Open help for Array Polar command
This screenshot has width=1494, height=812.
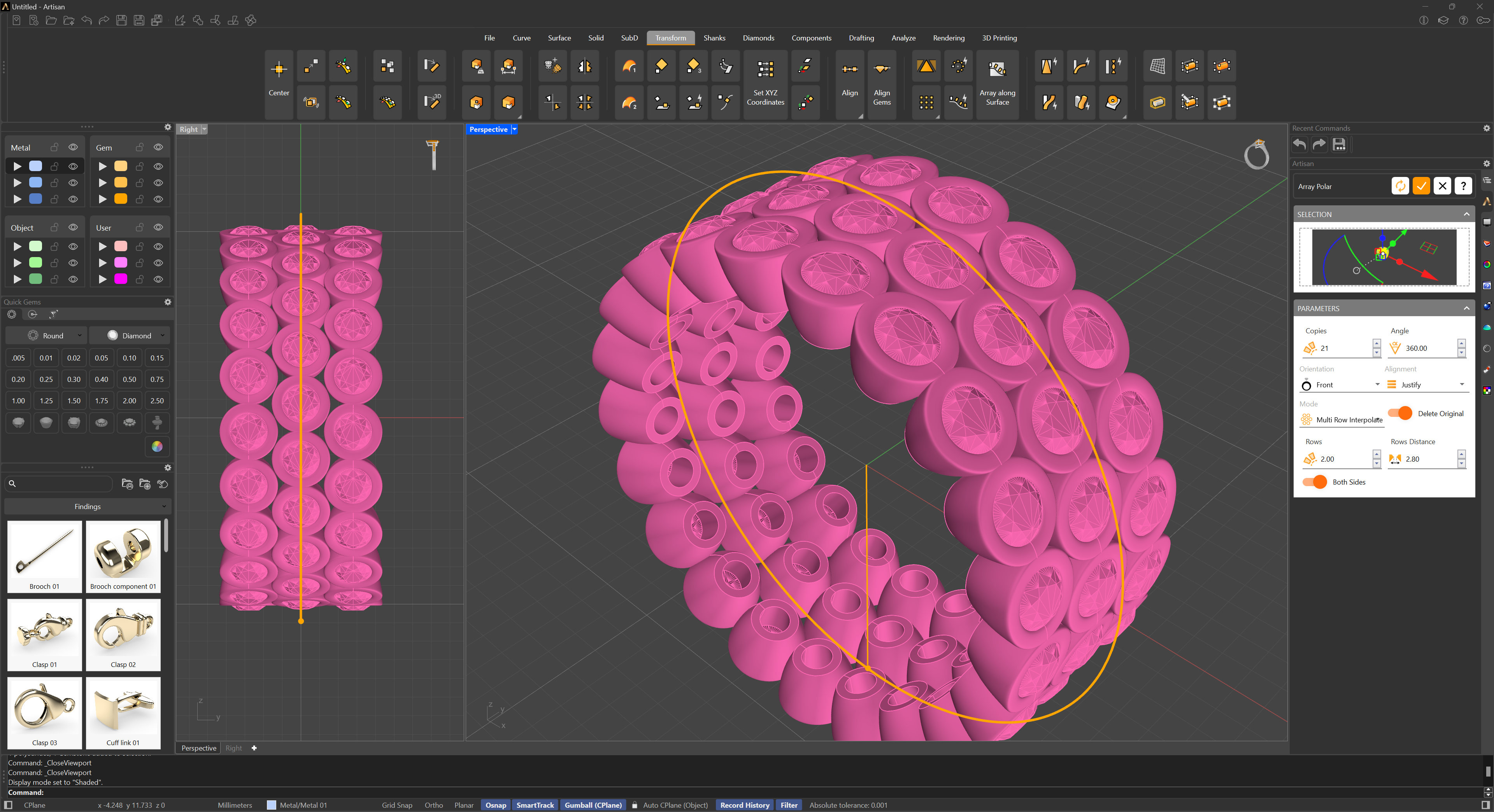pyautogui.click(x=1463, y=186)
